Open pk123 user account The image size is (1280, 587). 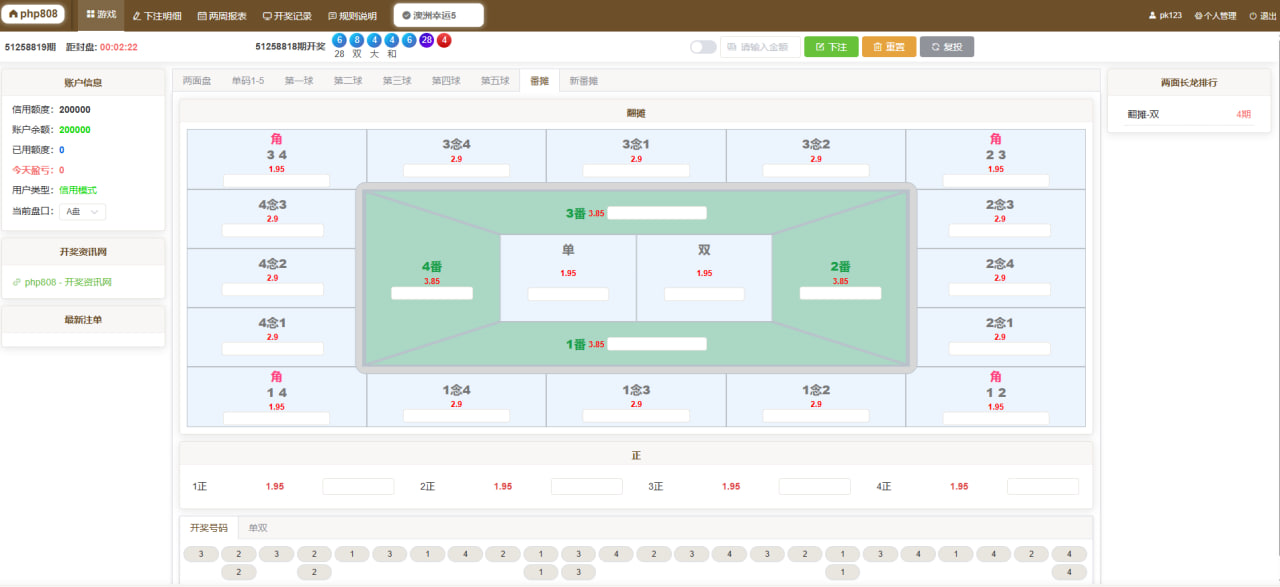pos(1165,16)
